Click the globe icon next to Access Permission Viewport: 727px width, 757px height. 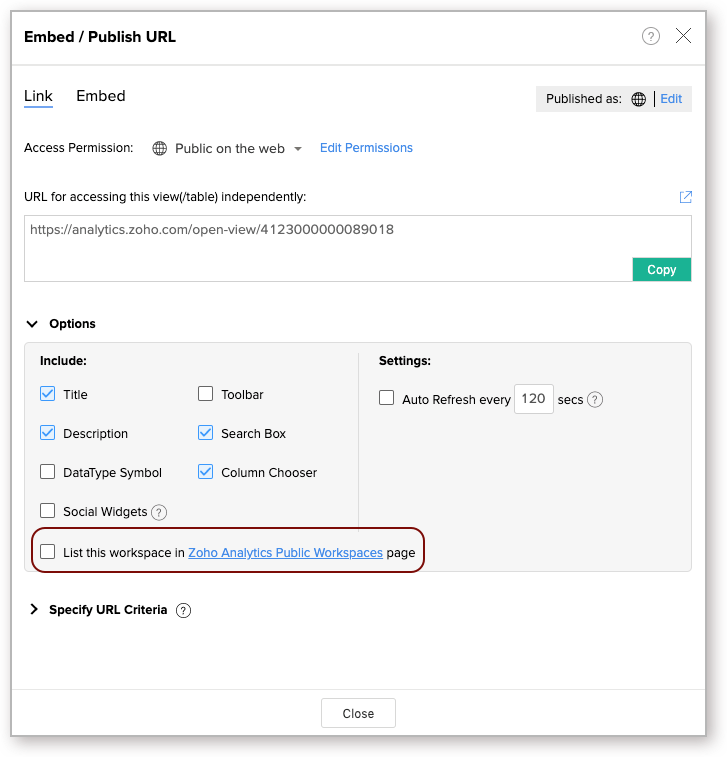[x=159, y=149]
